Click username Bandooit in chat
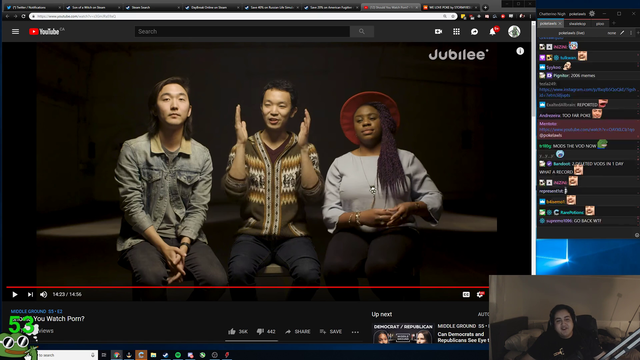 [x=562, y=164]
